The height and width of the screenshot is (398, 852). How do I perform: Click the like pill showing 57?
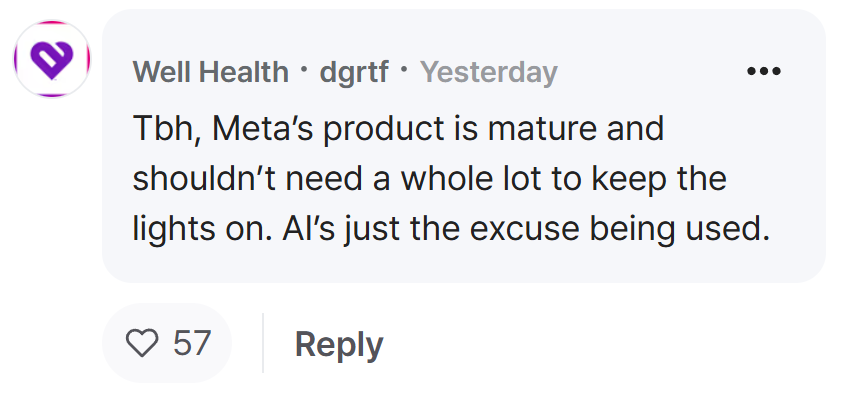167,343
